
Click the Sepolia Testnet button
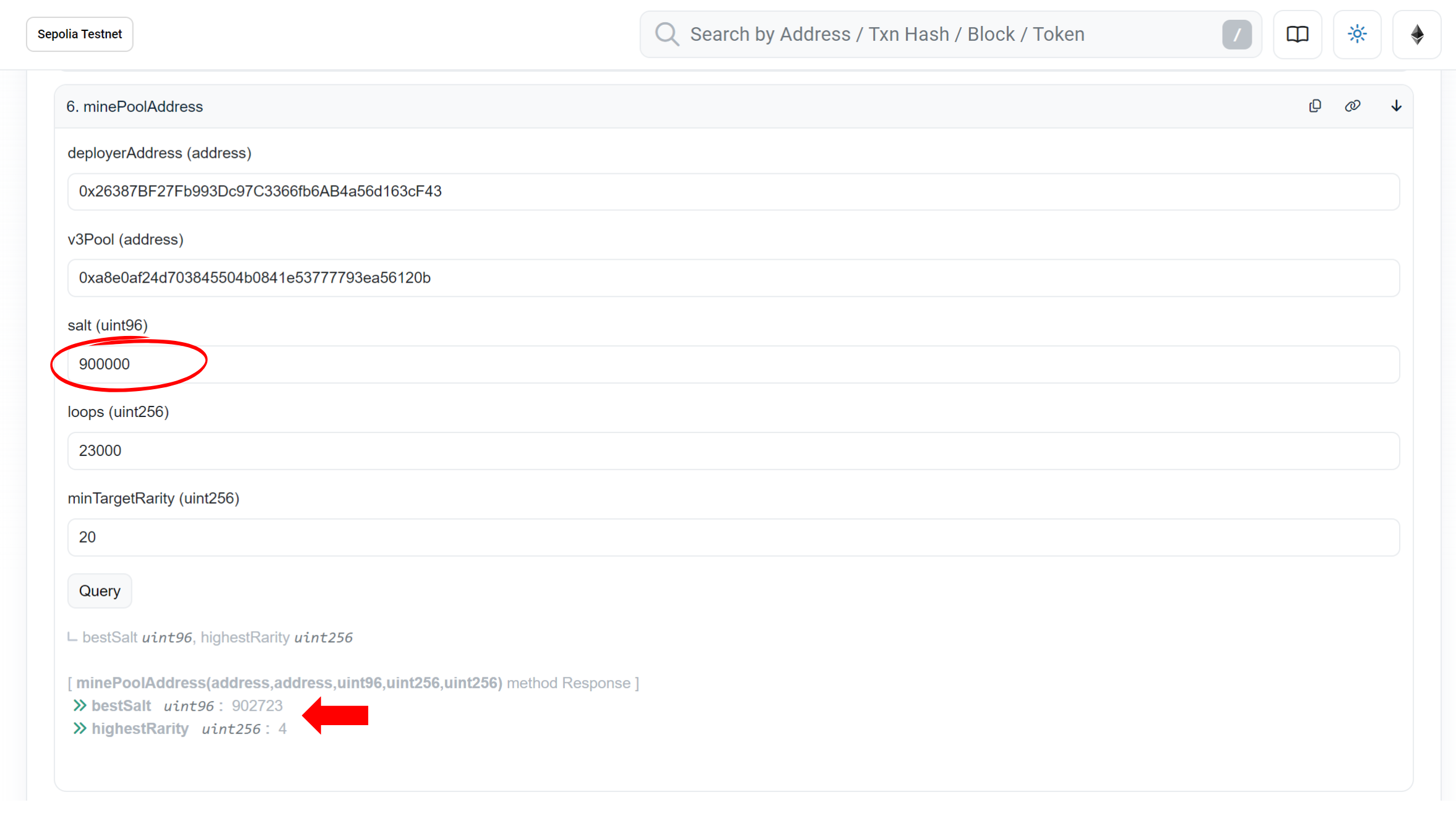[79, 34]
